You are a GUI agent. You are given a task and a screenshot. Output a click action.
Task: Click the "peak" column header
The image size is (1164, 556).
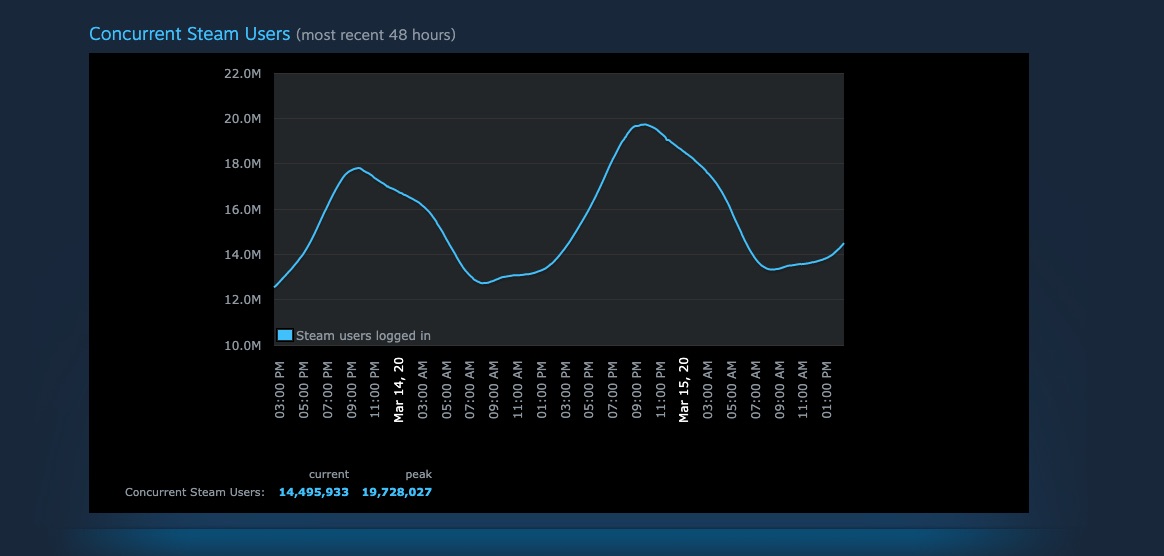coord(419,474)
